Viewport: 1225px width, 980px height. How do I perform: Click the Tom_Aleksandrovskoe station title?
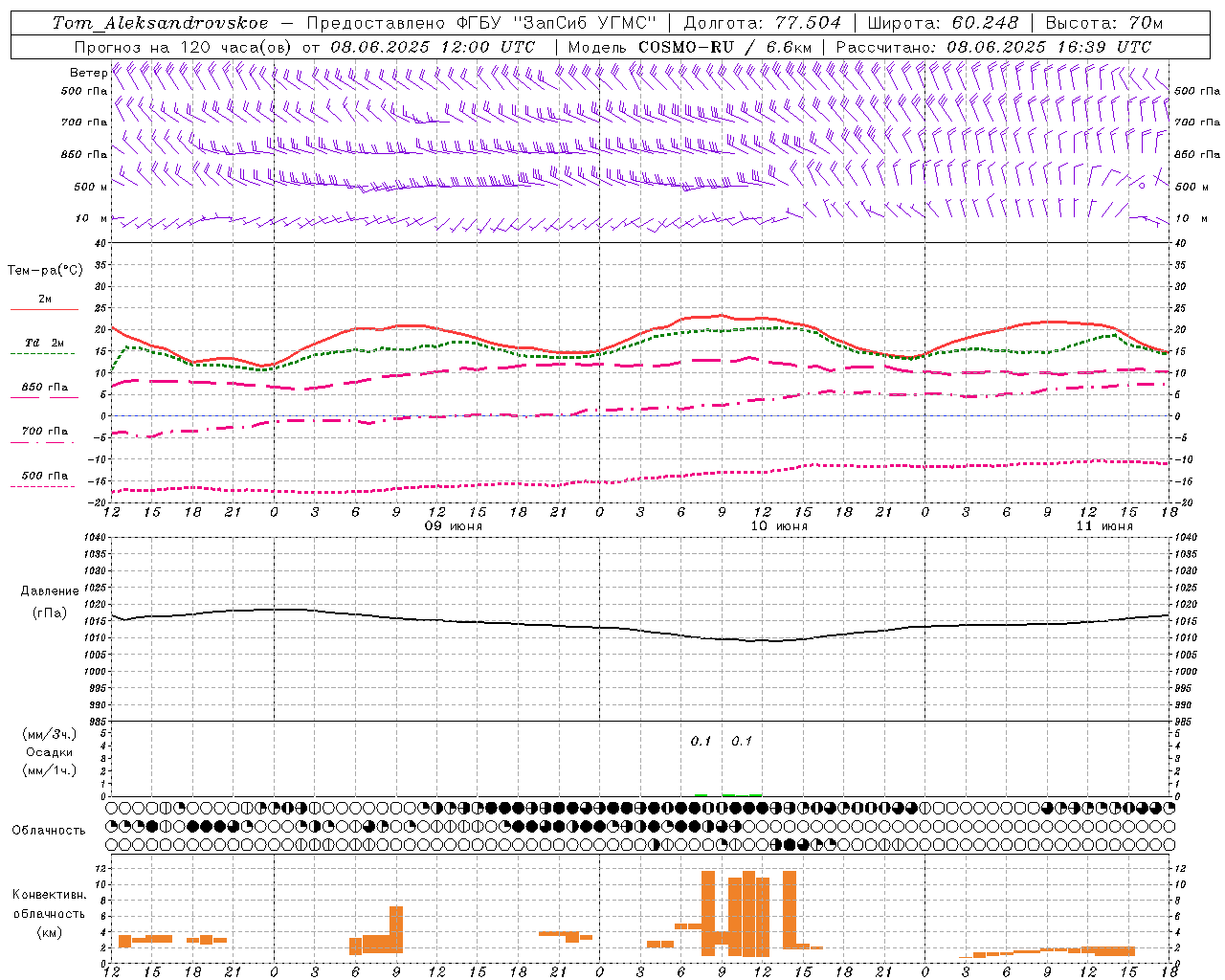pyautogui.click(x=161, y=23)
